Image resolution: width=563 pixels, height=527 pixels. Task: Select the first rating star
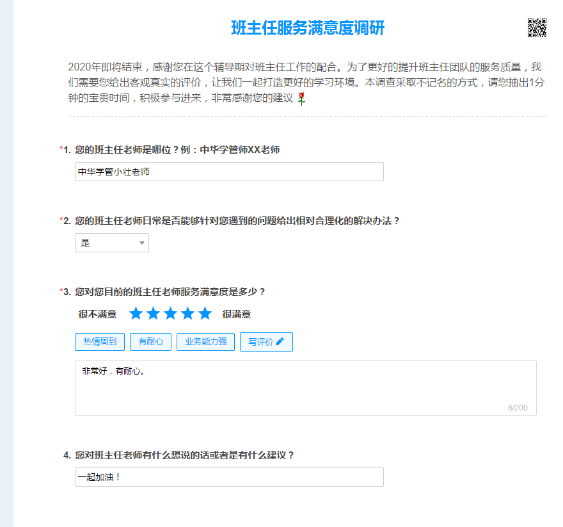pos(136,313)
